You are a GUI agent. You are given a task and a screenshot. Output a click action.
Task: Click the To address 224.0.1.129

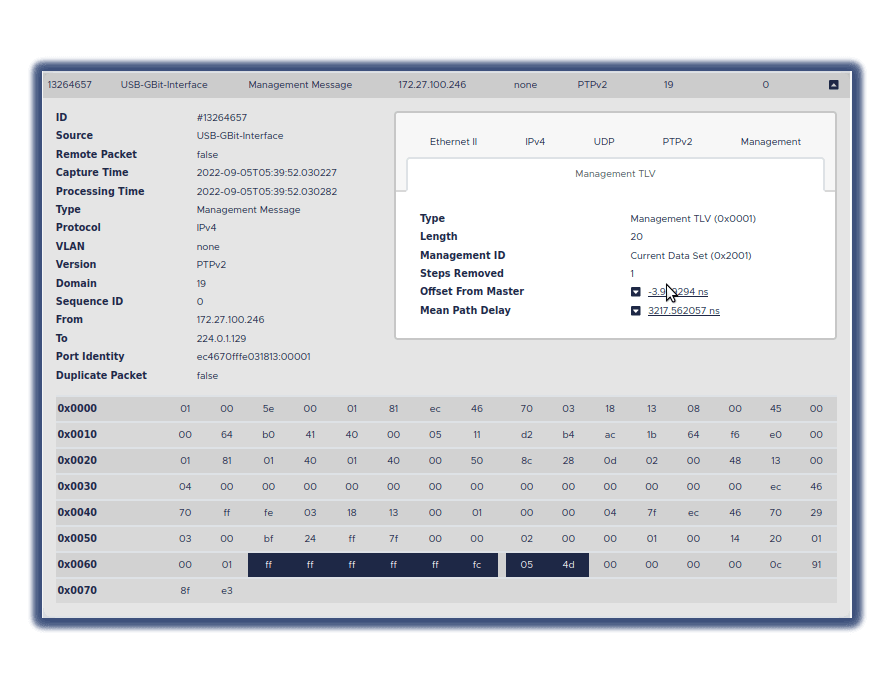click(221, 339)
